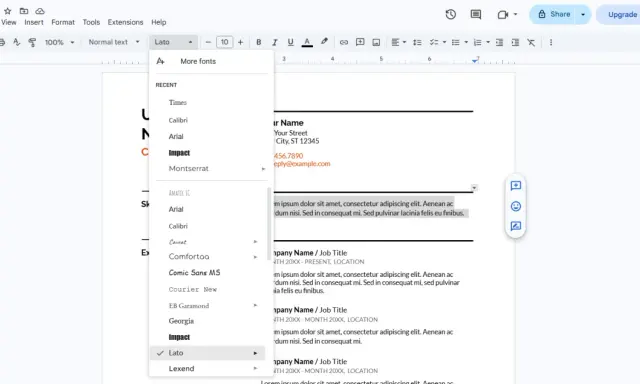Expand Lato font variants arrow

[x=256, y=353]
